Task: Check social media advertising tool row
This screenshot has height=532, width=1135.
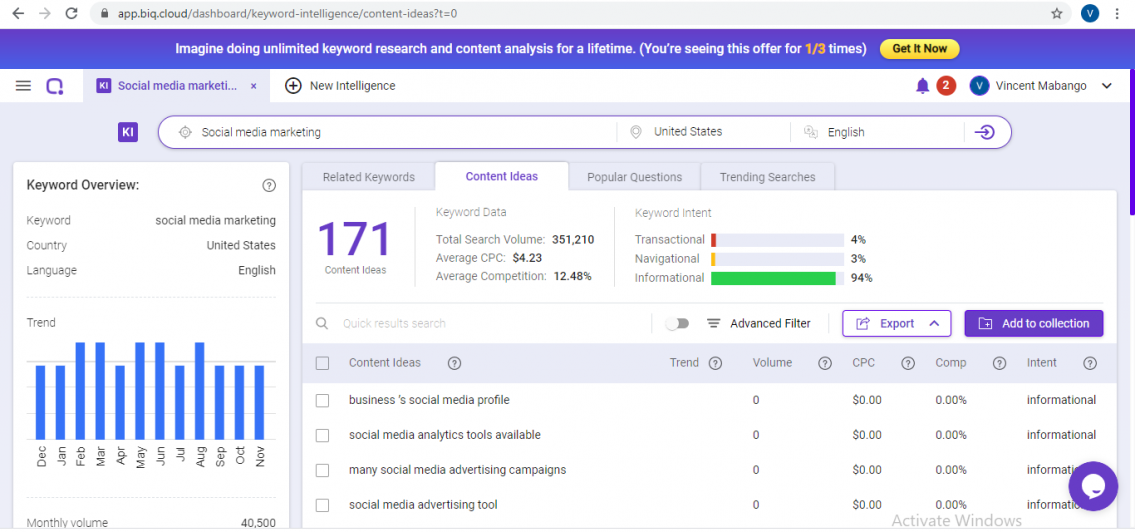Action: pos(323,505)
